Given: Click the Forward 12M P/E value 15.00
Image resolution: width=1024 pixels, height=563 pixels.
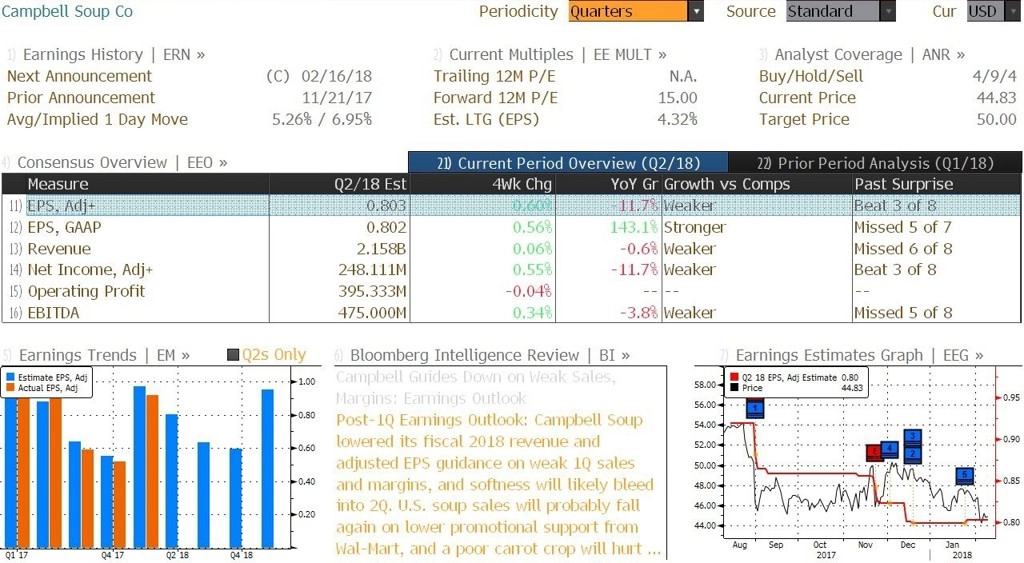Looking at the screenshot, I should click(x=677, y=98).
